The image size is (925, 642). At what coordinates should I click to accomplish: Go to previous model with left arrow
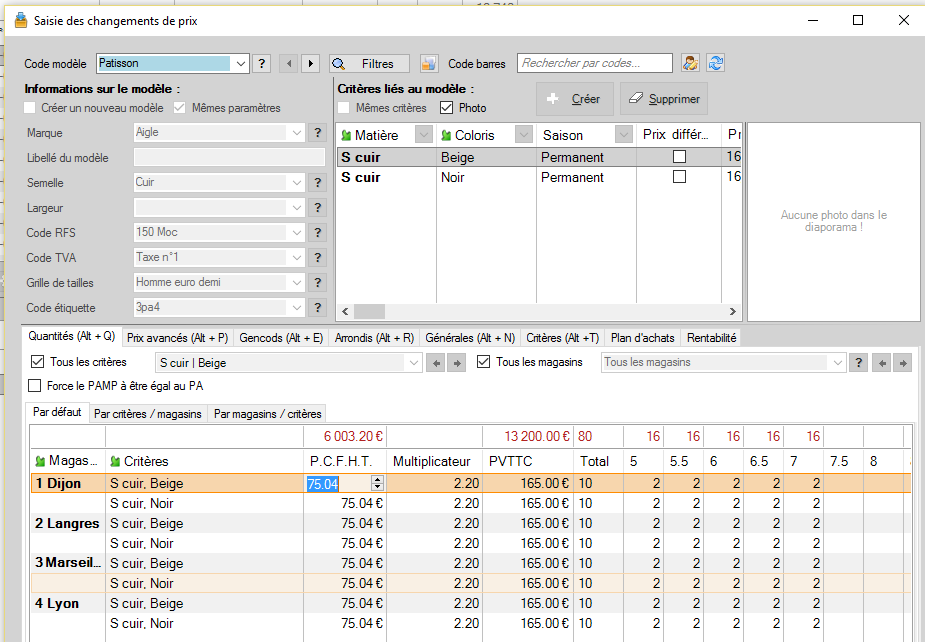[x=289, y=64]
